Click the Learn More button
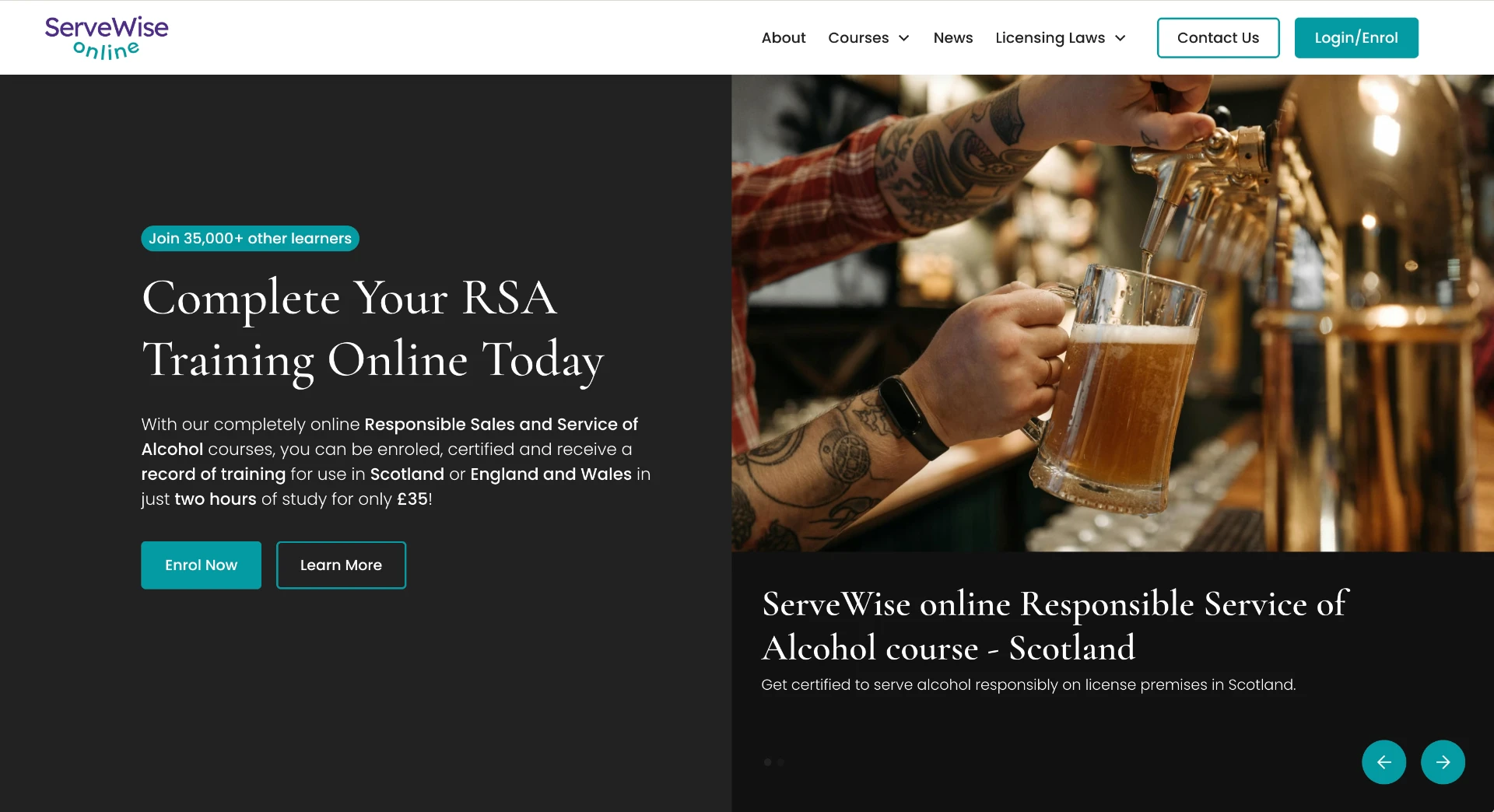 341,565
